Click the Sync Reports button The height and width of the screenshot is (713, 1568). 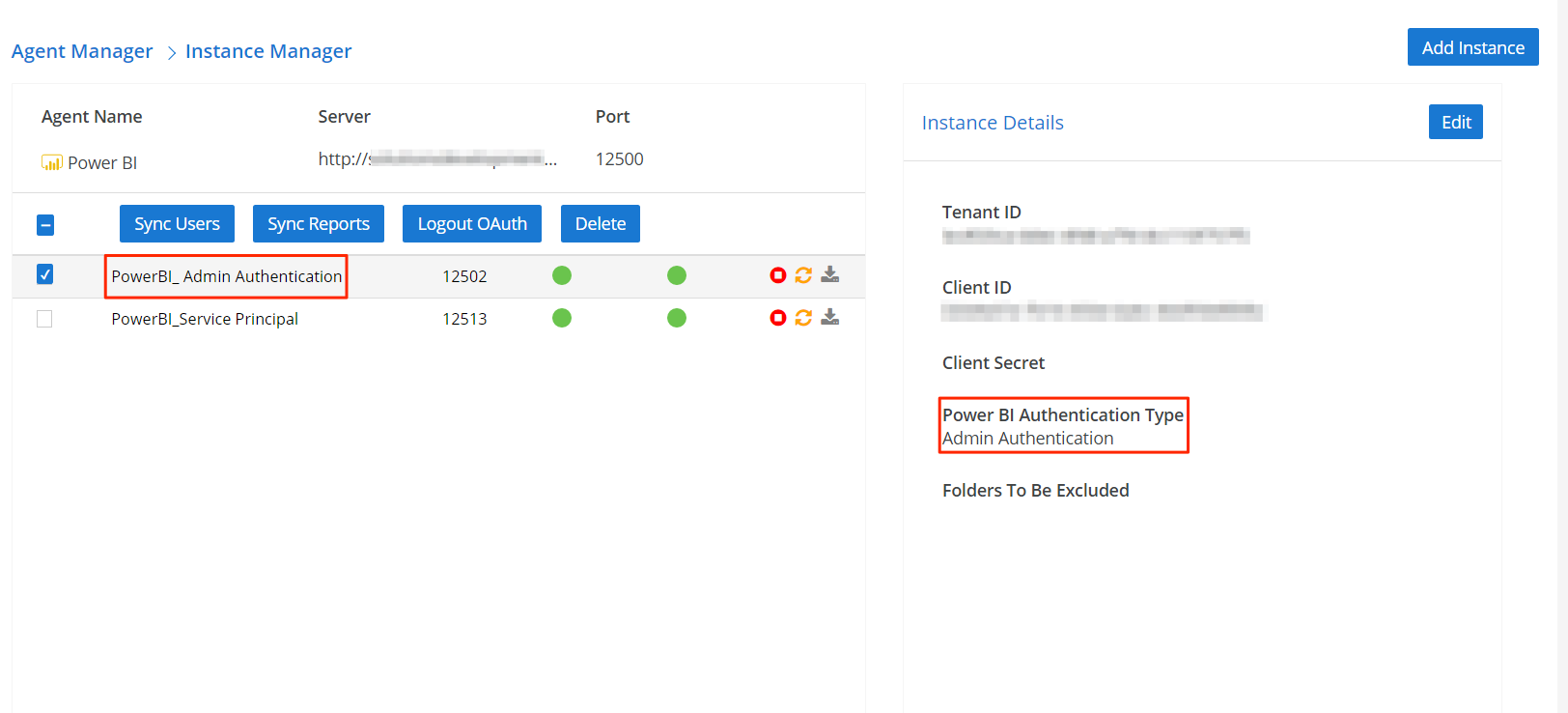point(319,223)
